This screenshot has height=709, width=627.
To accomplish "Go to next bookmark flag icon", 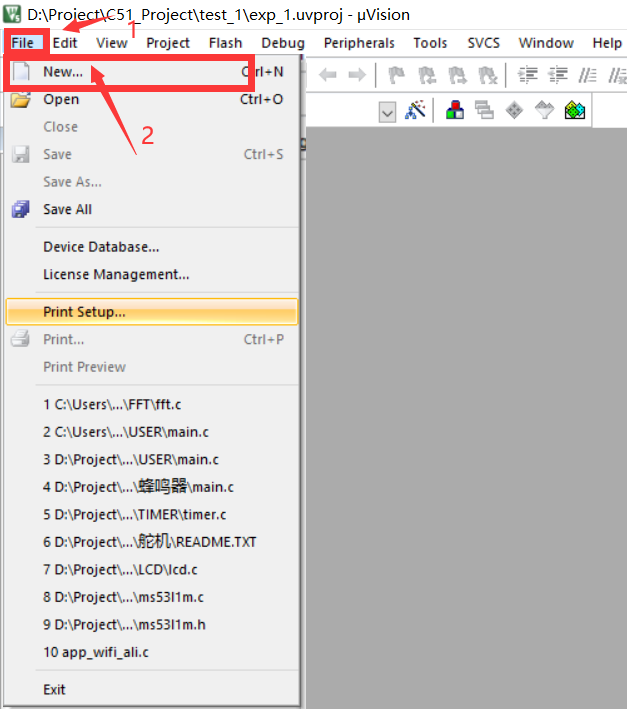I will (457, 75).
